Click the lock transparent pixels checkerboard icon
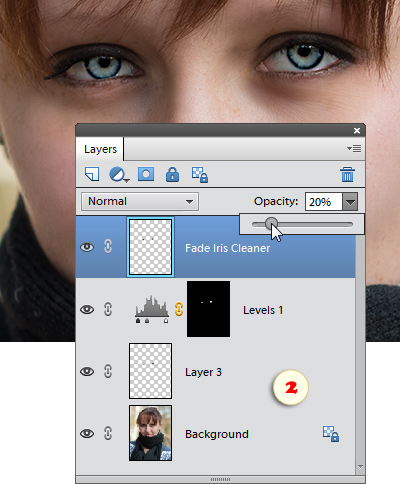 point(200,175)
